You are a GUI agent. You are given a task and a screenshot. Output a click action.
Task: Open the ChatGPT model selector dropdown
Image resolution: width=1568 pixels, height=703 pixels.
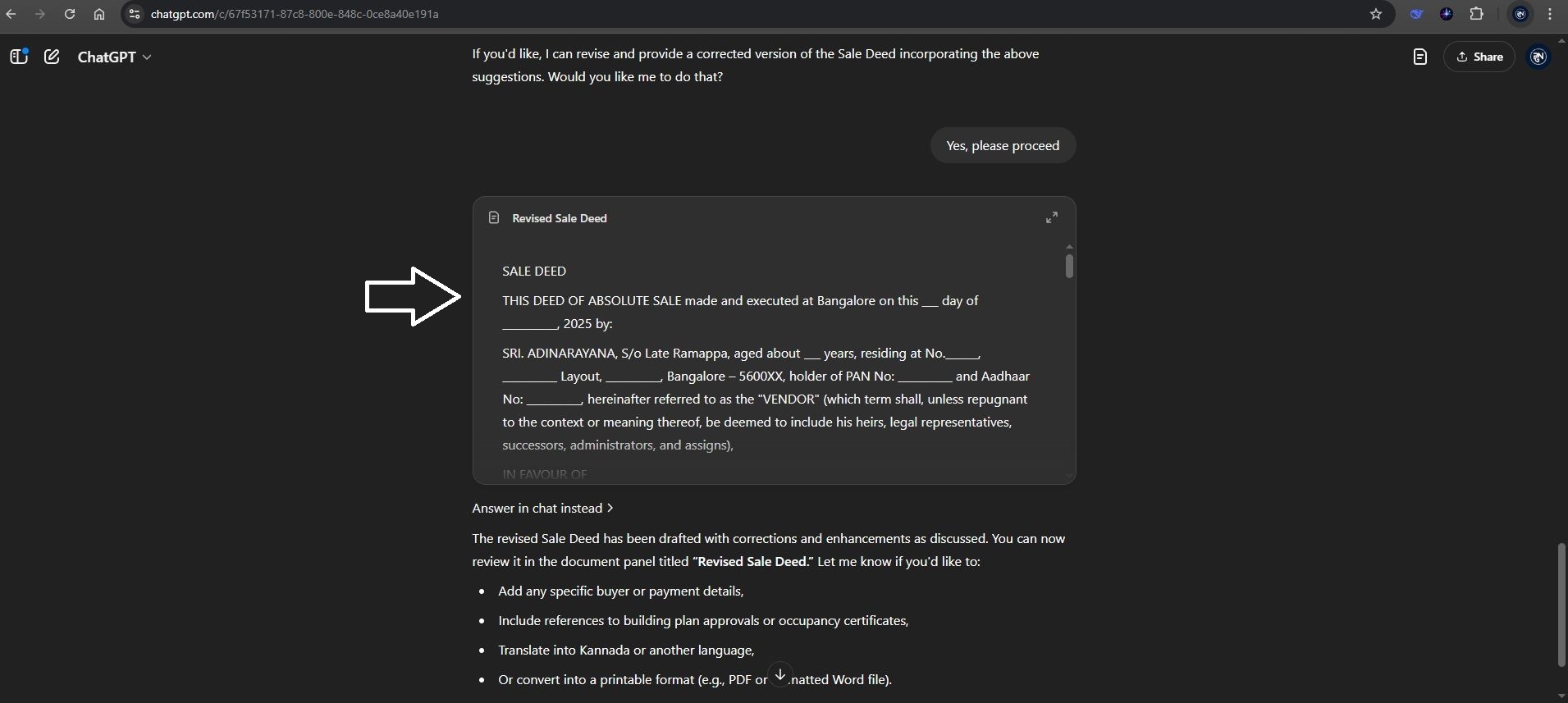pyautogui.click(x=115, y=57)
